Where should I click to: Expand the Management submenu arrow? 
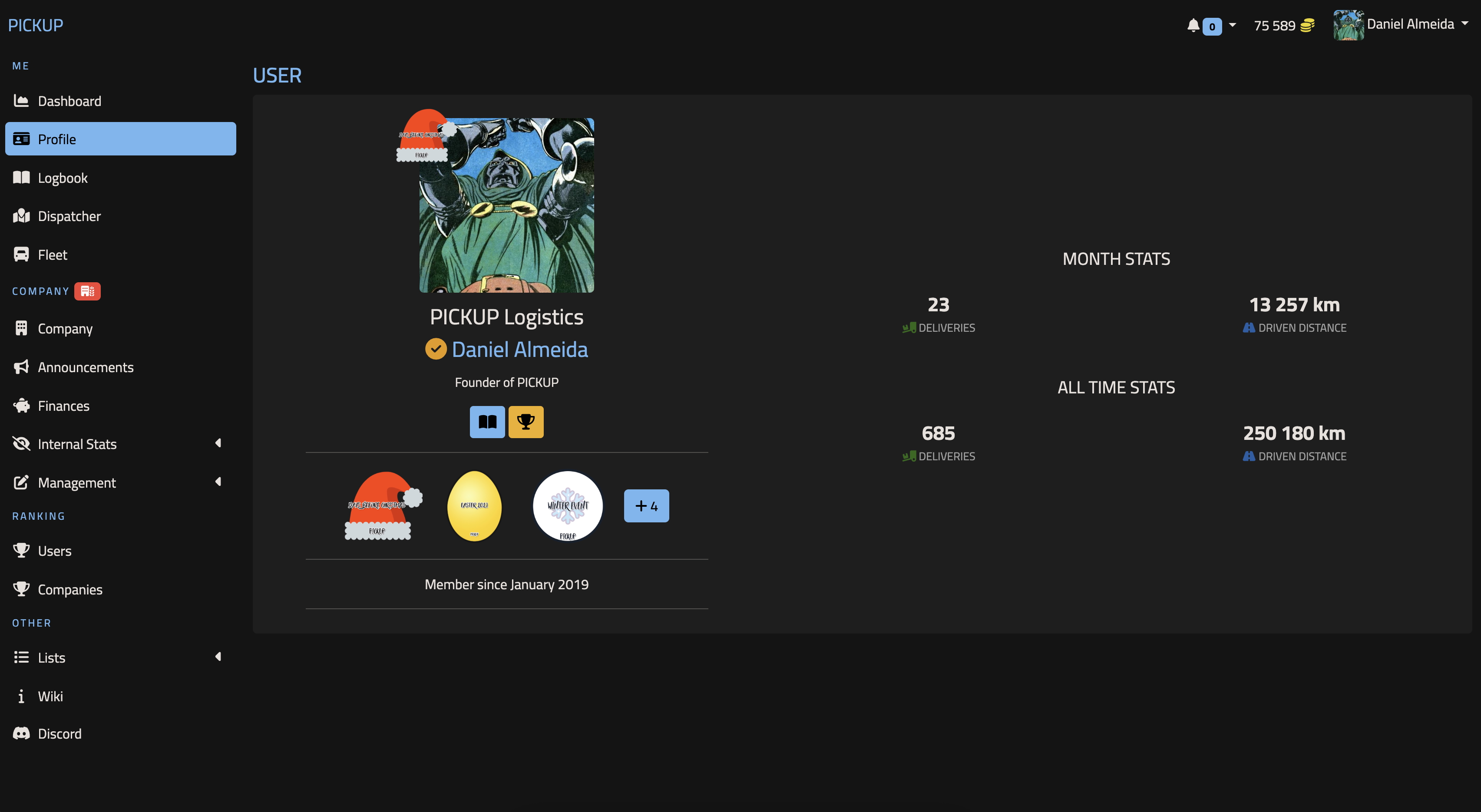[218, 482]
